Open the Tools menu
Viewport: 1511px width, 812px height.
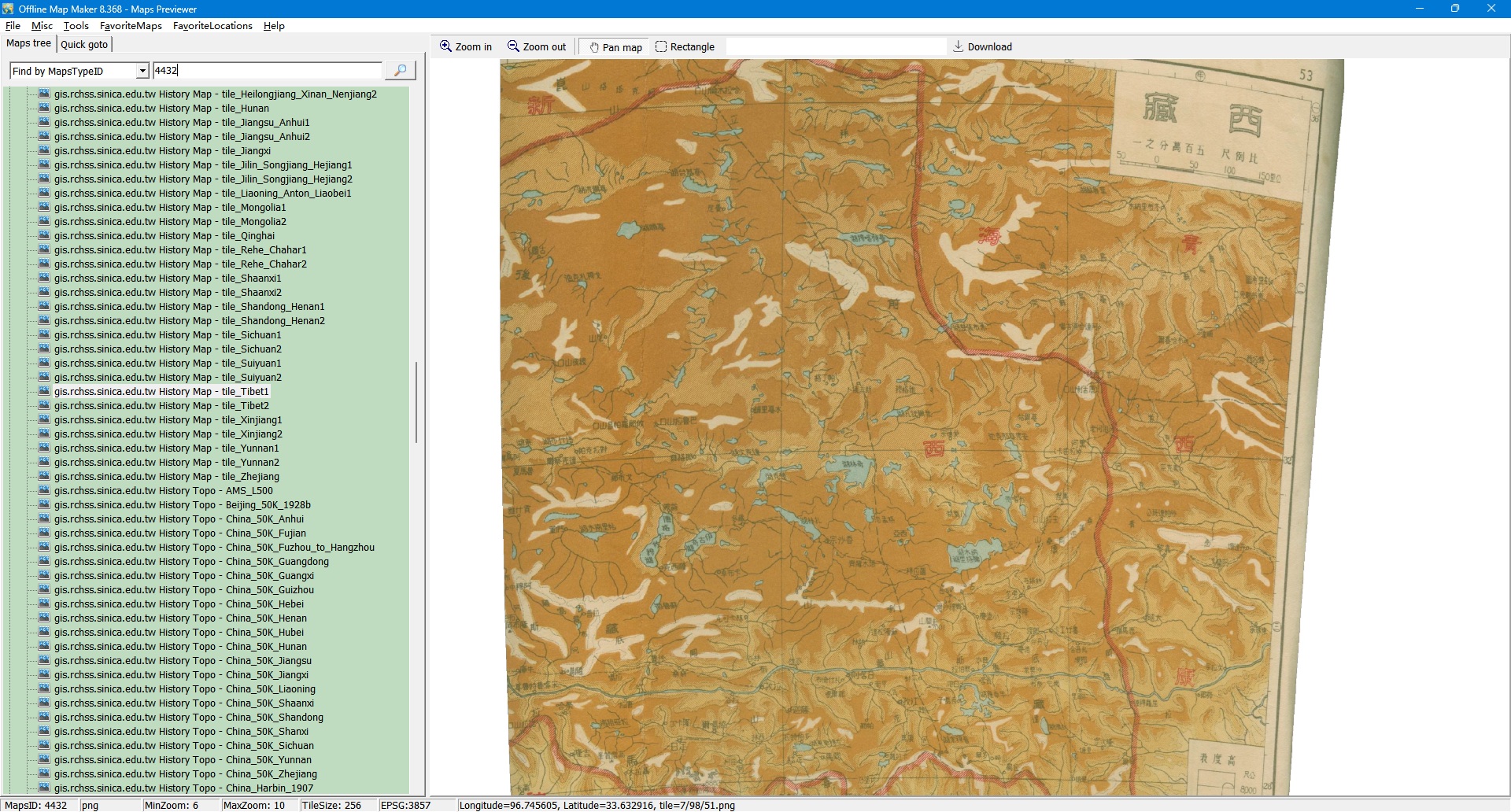[x=76, y=26]
